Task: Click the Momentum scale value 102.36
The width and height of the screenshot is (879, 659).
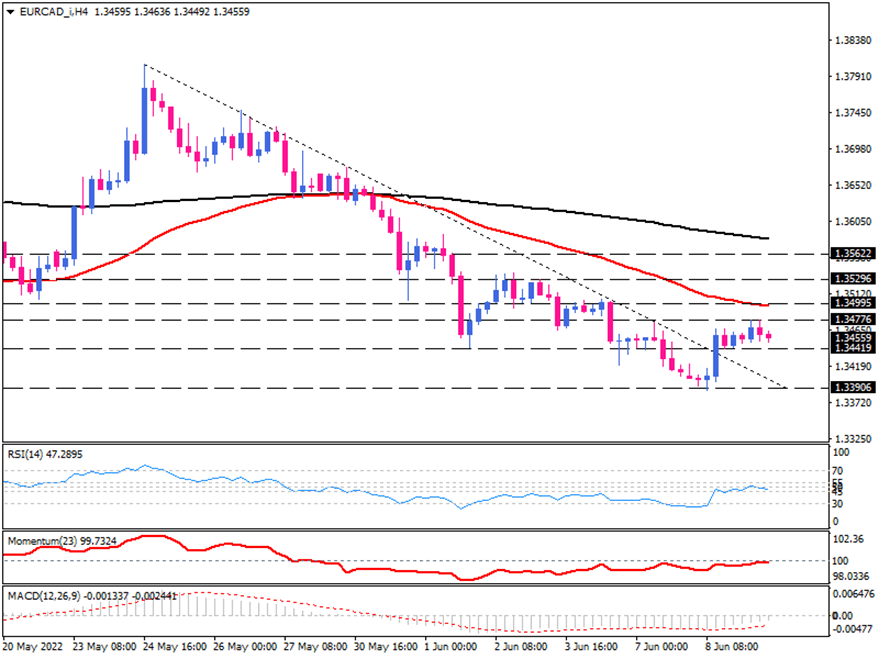Action: click(849, 539)
